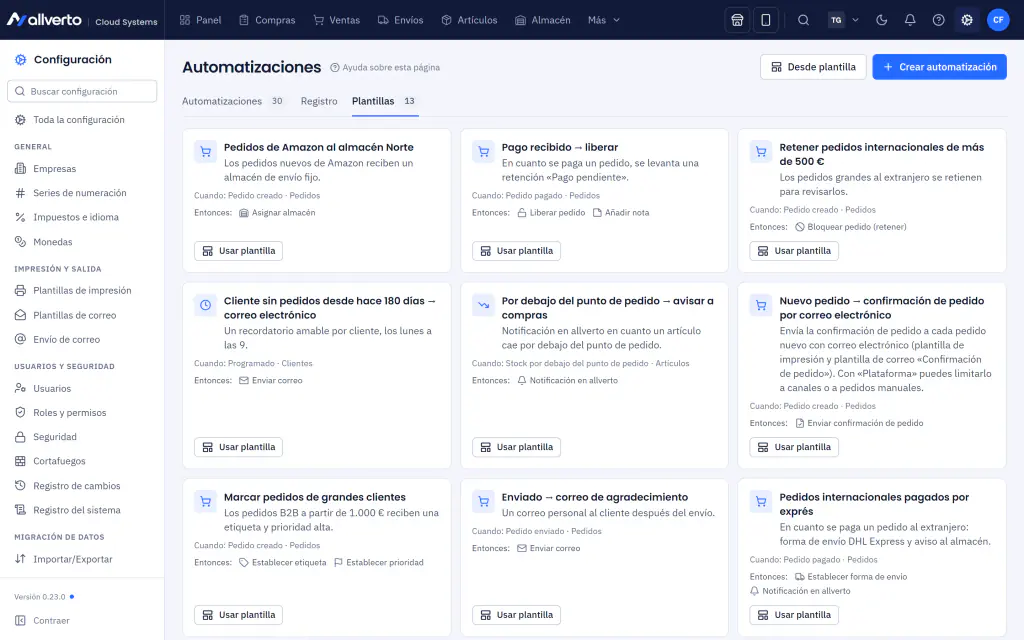The image size is (1024, 640).
Task: Open TG company switcher dropdown
Action: coord(843,20)
